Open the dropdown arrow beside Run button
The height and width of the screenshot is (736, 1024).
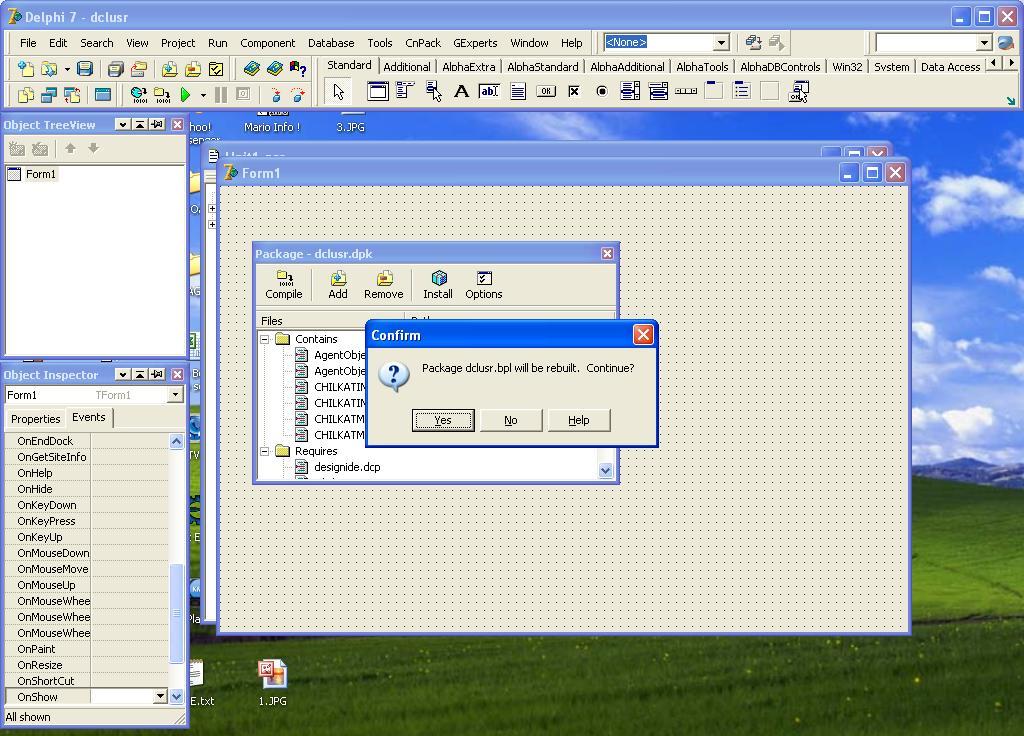point(203,95)
